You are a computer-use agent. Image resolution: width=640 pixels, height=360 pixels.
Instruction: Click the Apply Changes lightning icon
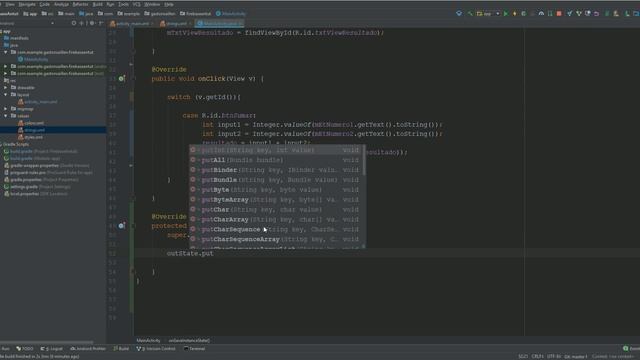click(515, 13)
